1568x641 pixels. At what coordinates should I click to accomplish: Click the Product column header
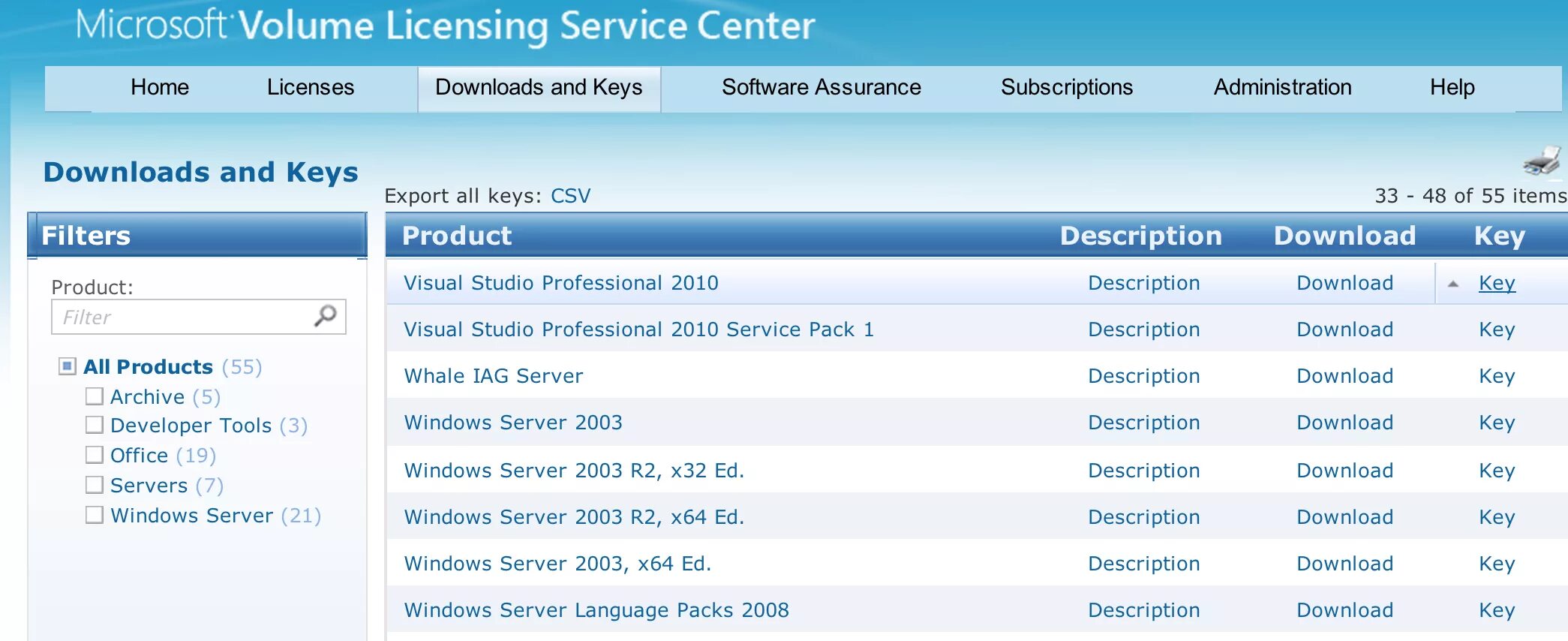457,236
